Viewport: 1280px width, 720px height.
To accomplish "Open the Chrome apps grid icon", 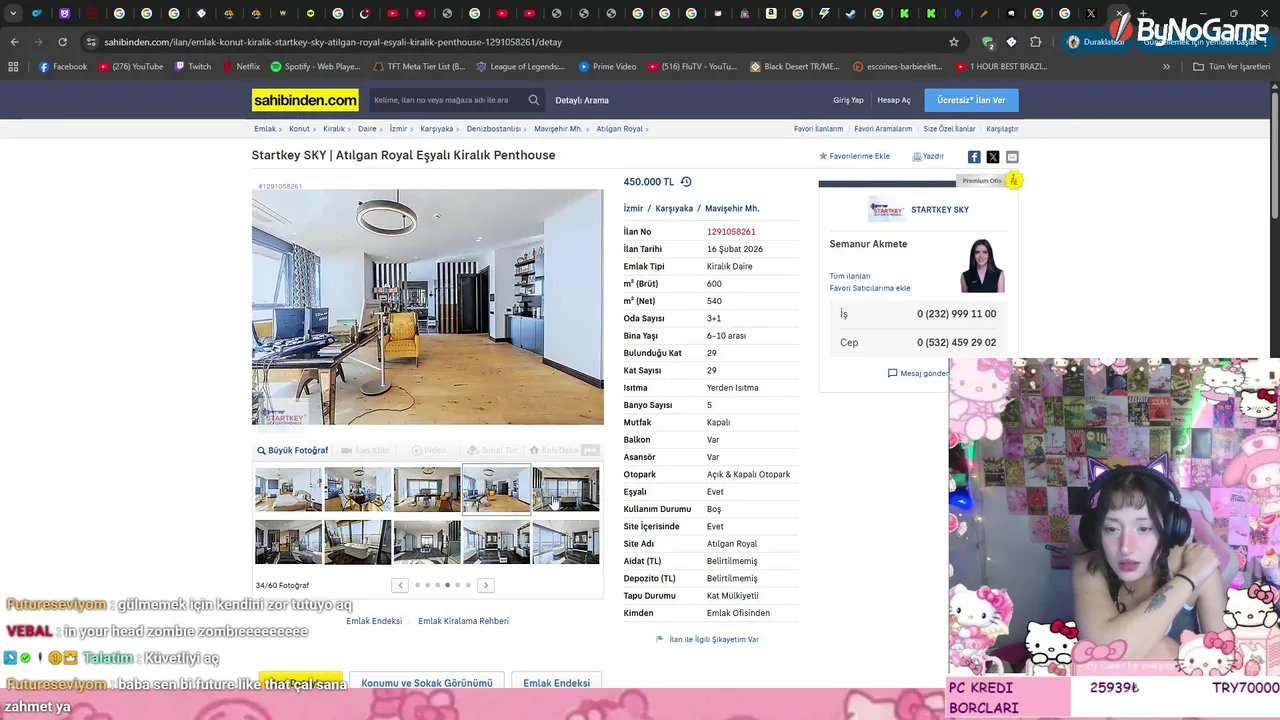I will pyautogui.click(x=13, y=67).
